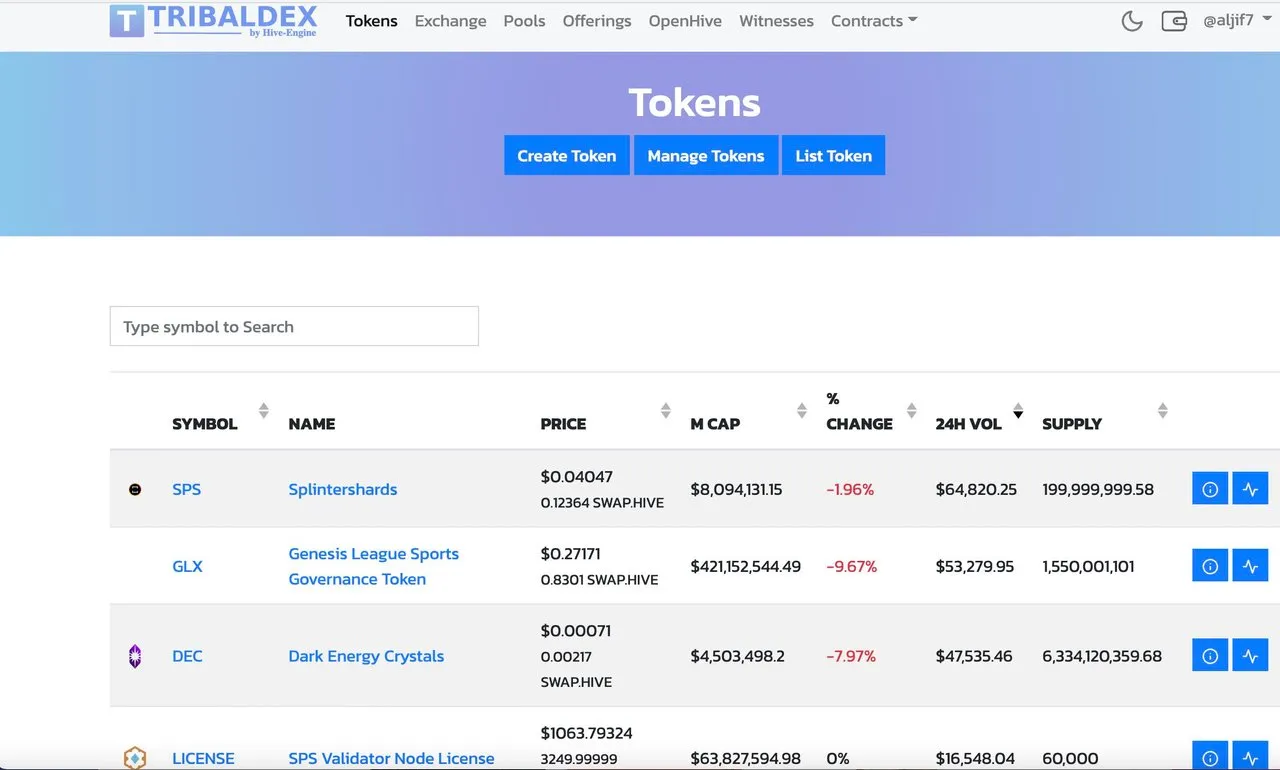Click the DEC crystal logo icon
Screen dimensions: 1280x770
click(x=135, y=656)
